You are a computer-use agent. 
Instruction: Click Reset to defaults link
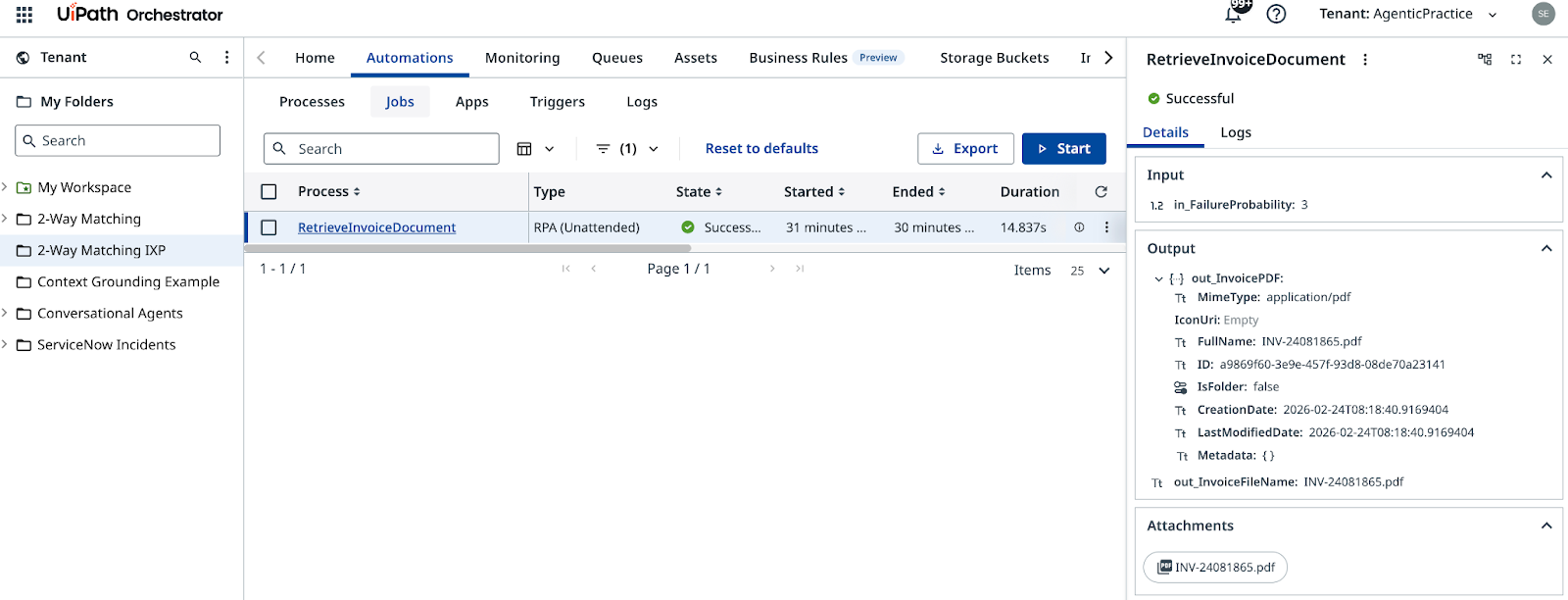761,149
